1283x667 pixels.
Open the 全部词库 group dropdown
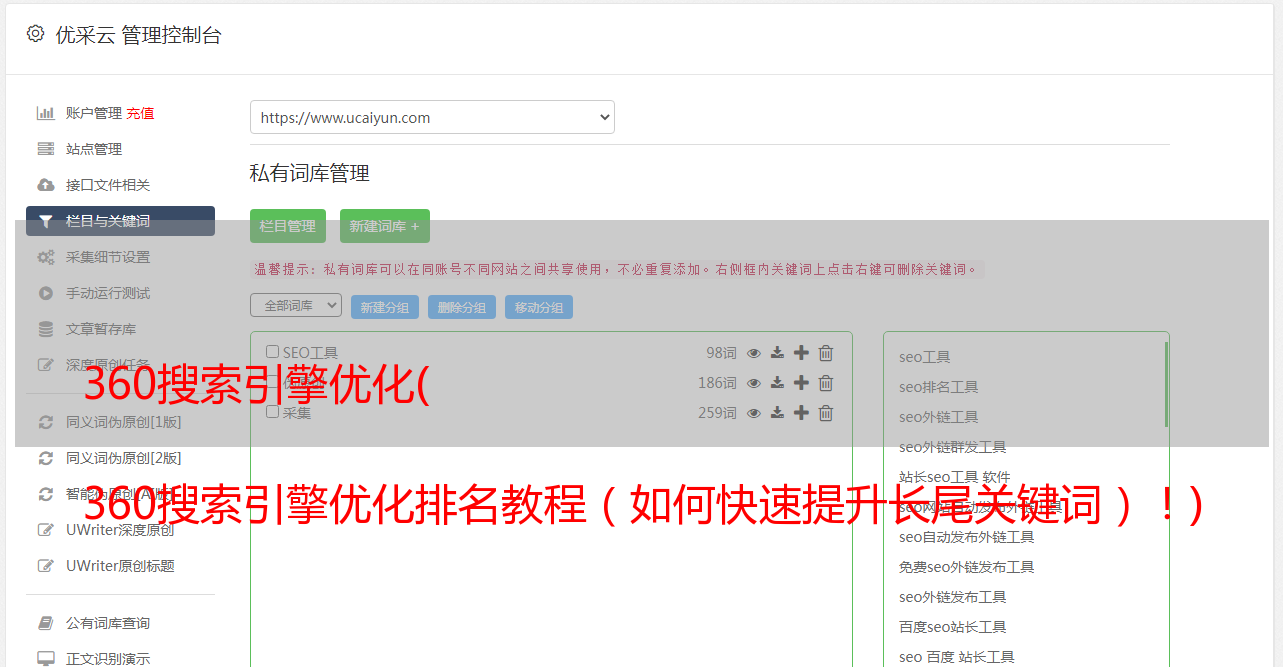(296, 305)
